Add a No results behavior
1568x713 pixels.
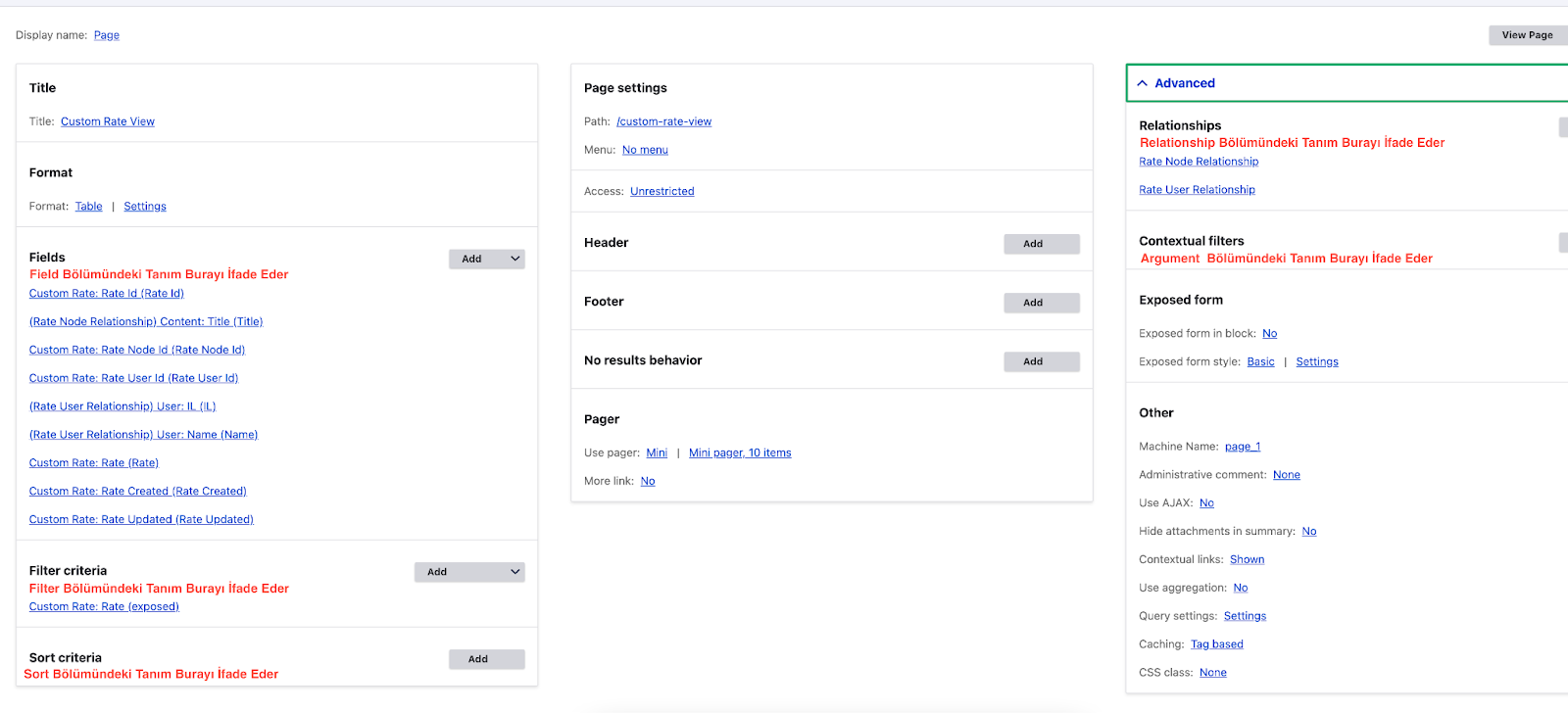1041,361
